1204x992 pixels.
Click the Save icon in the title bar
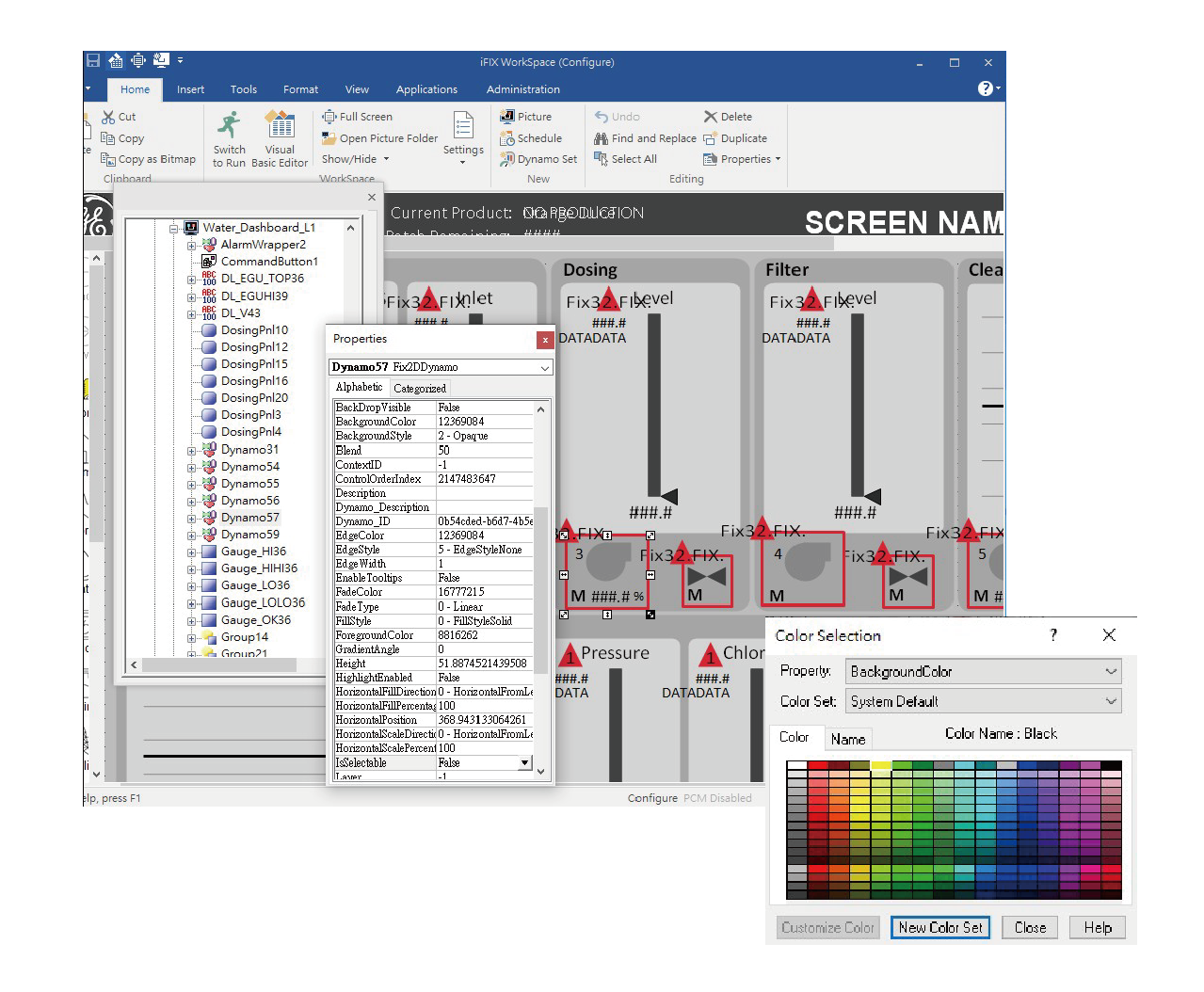pos(93,60)
